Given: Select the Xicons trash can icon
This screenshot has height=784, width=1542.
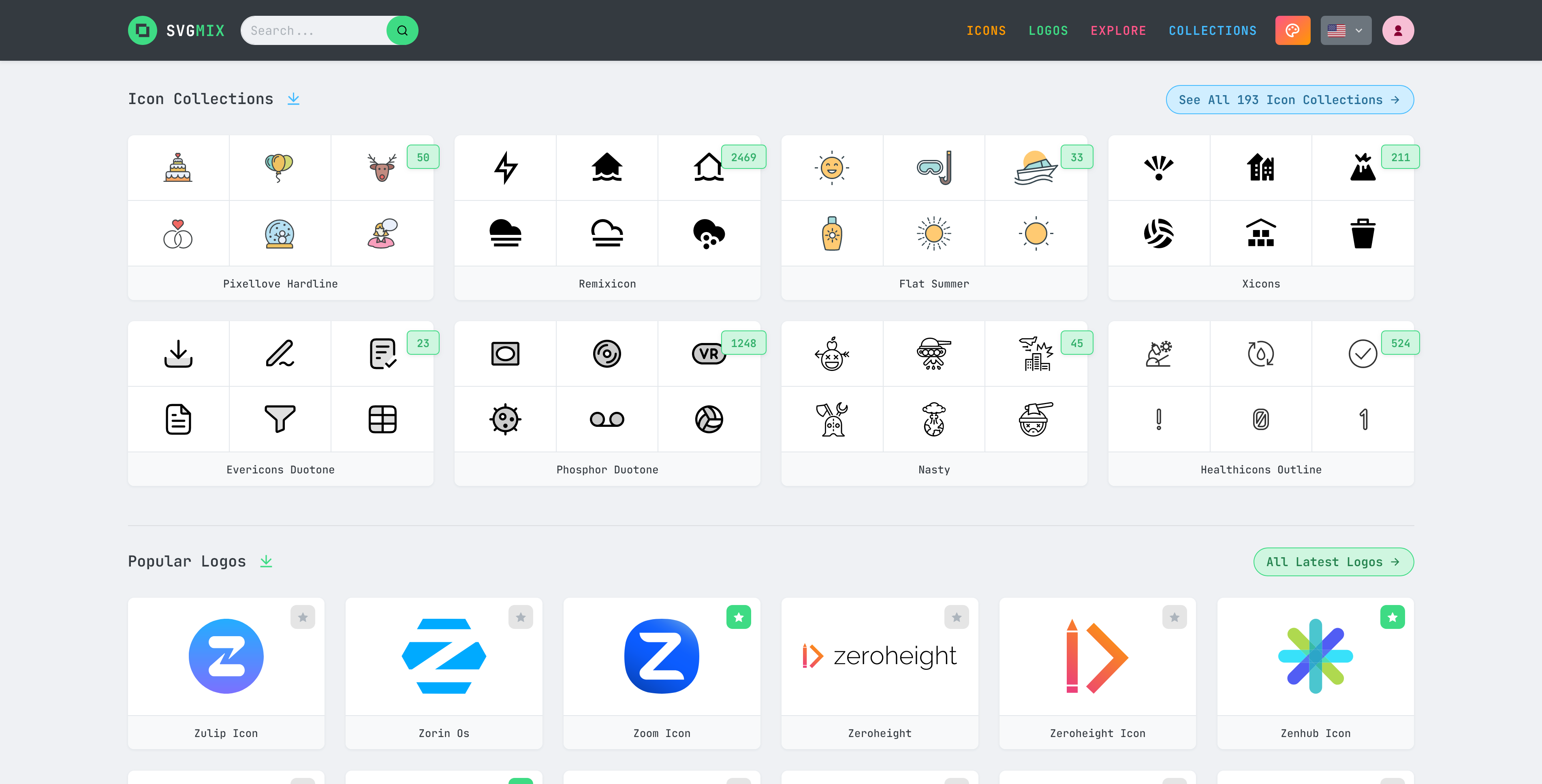Looking at the screenshot, I should coord(1363,233).
